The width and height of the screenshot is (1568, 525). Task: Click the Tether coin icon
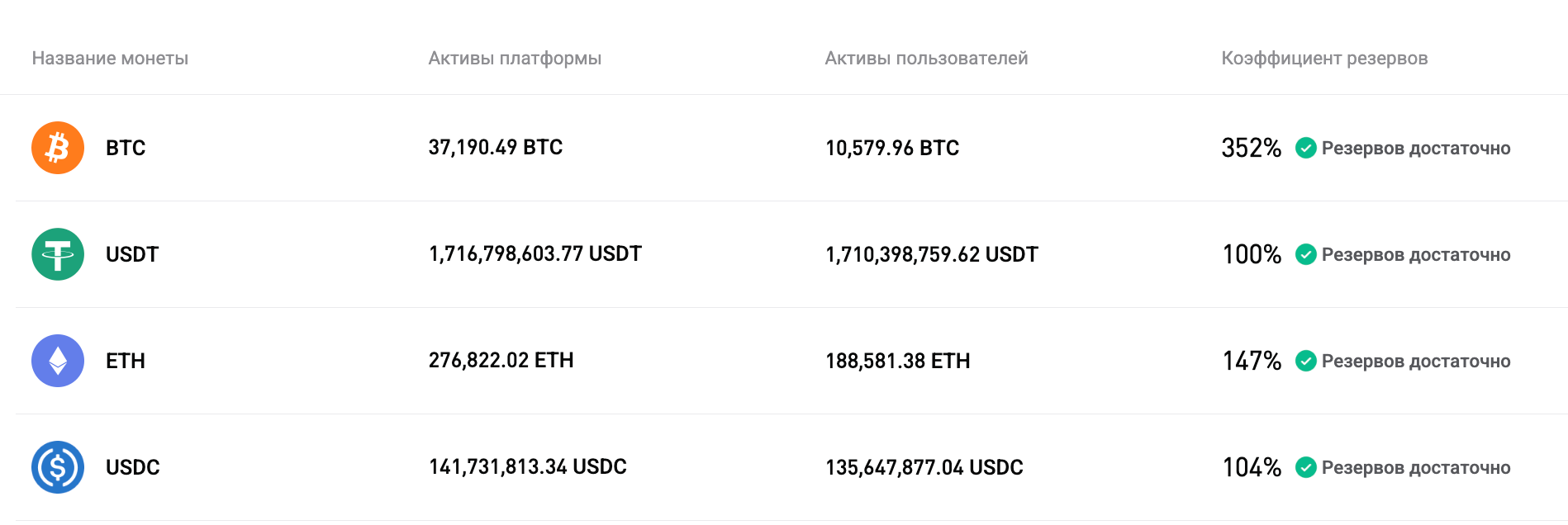click(57, 254)
